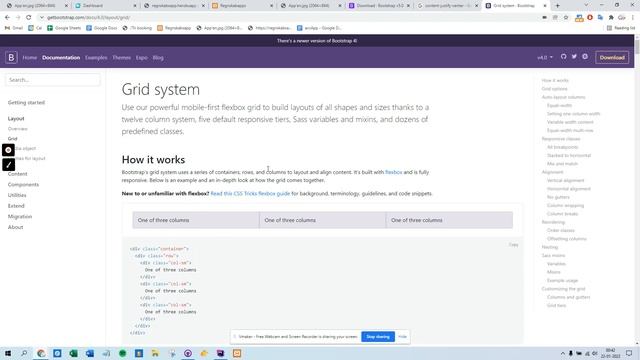
Task: Open Reading list in bookmarks bar
Action: coord(621,28)
